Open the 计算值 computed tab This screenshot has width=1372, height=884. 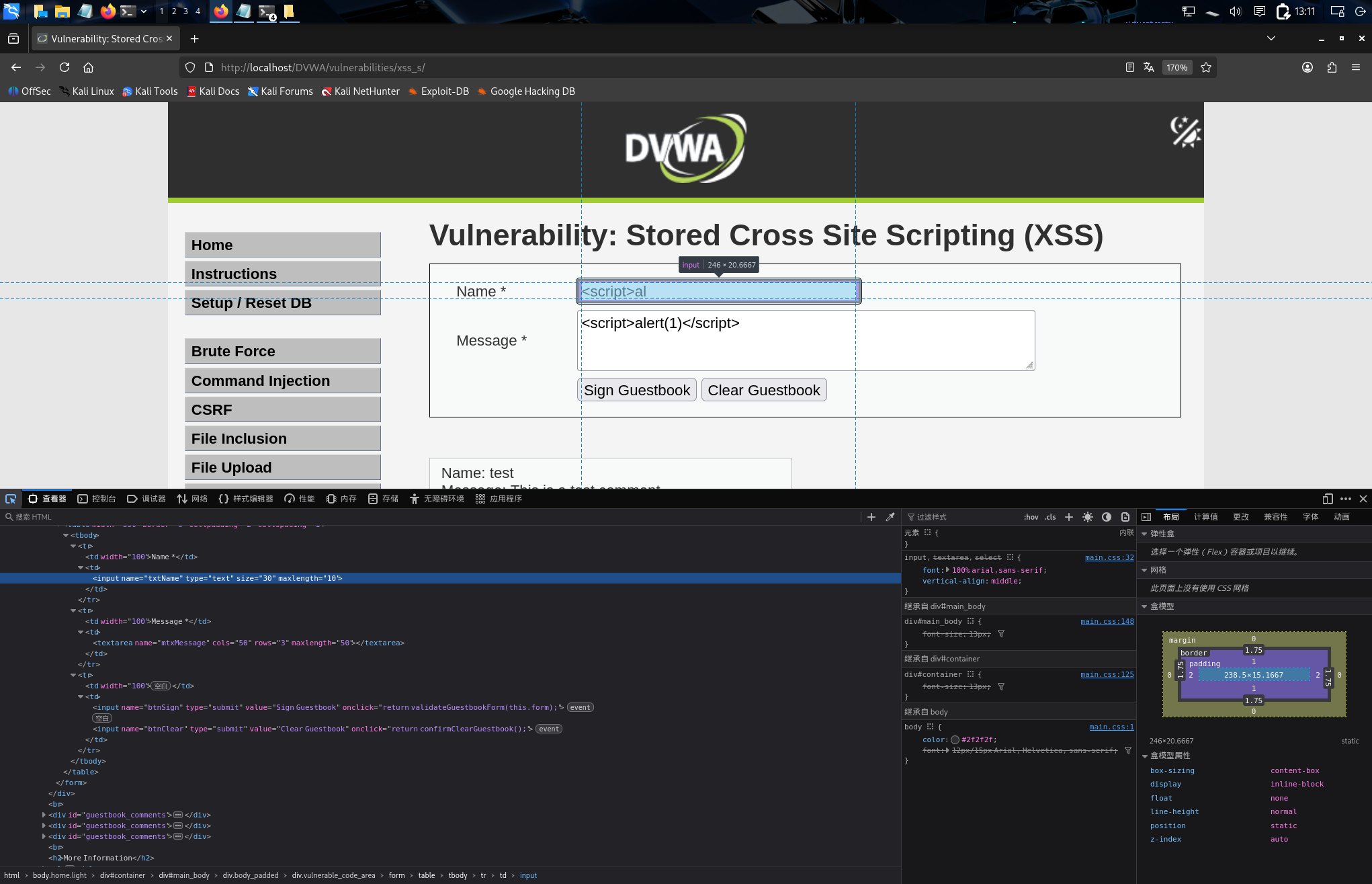pyautogui.click(x=1205, y=517)
